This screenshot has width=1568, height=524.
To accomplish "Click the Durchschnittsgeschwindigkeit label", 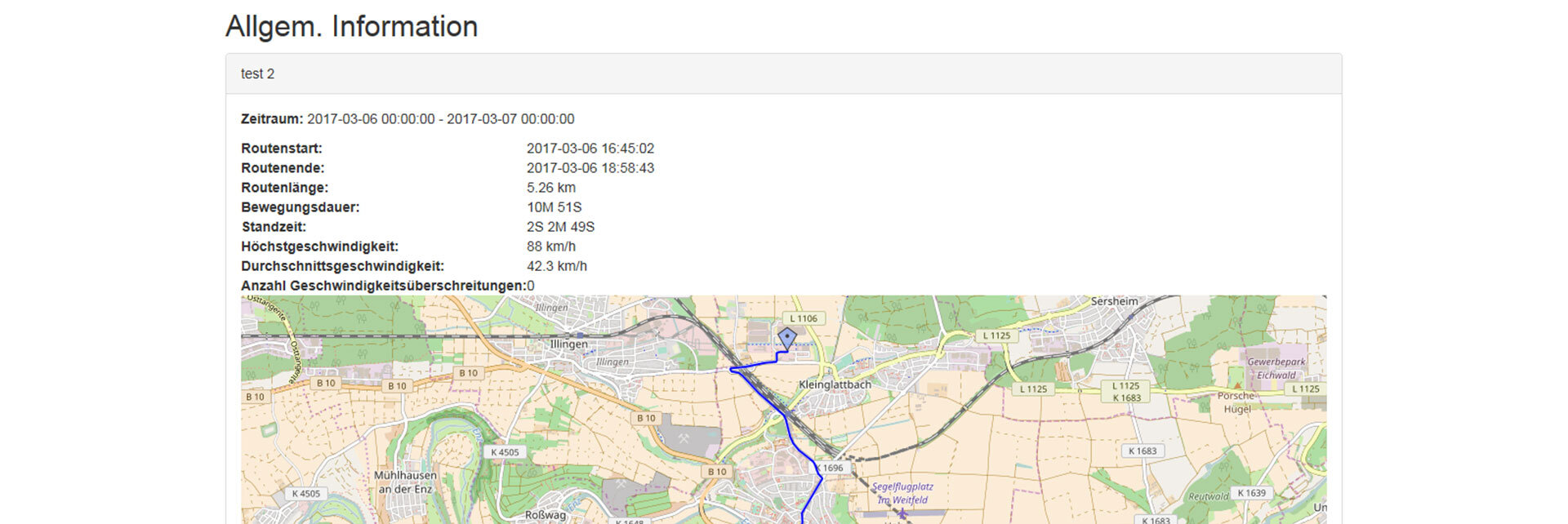I will tap(343, 266).
